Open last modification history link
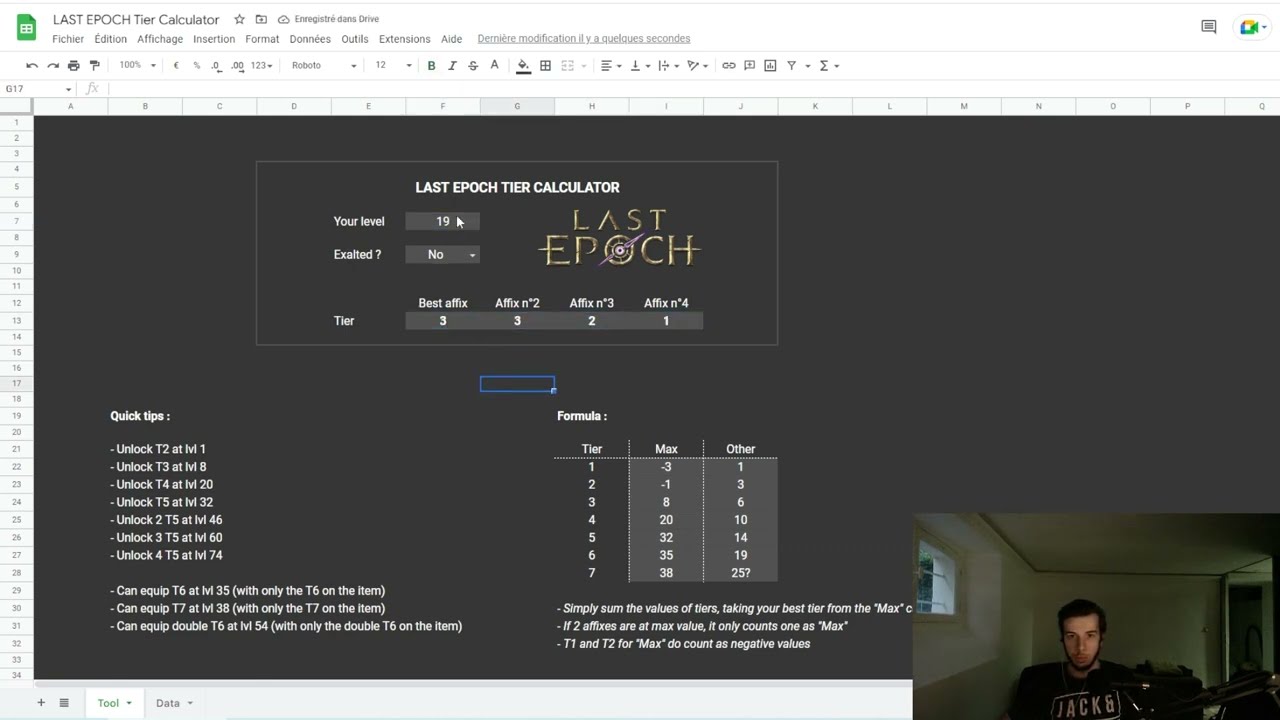Screen dimensions: 1280x720 pos(584,39)
